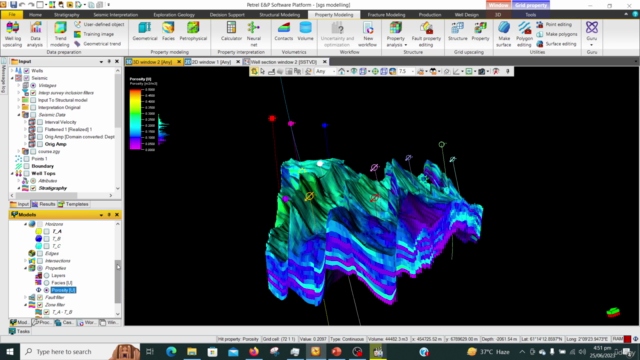Switch to Templates pane tab
This screenshot has width=640, height=360.
[x=73, y=204]
